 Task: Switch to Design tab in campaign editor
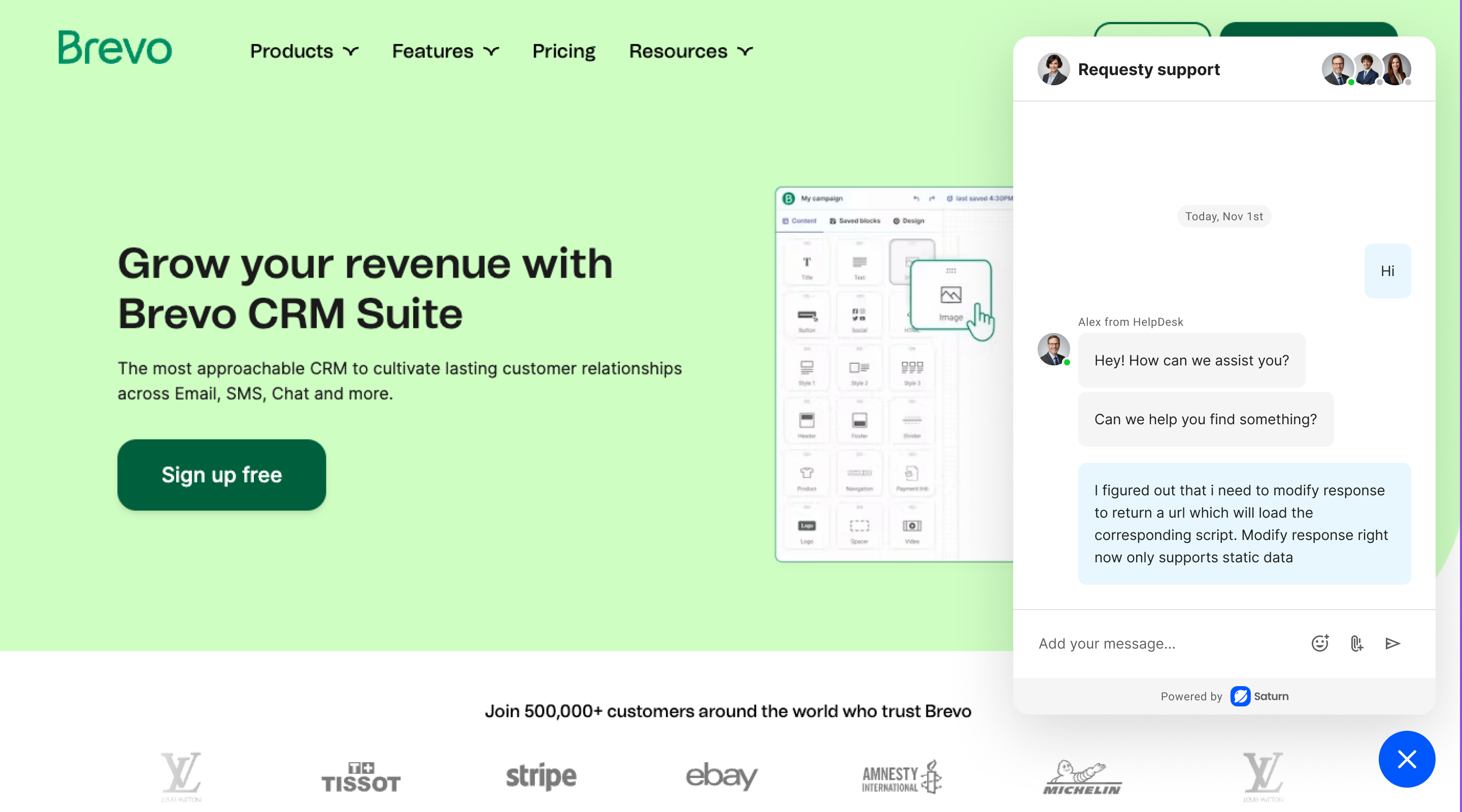click(908, 221)
